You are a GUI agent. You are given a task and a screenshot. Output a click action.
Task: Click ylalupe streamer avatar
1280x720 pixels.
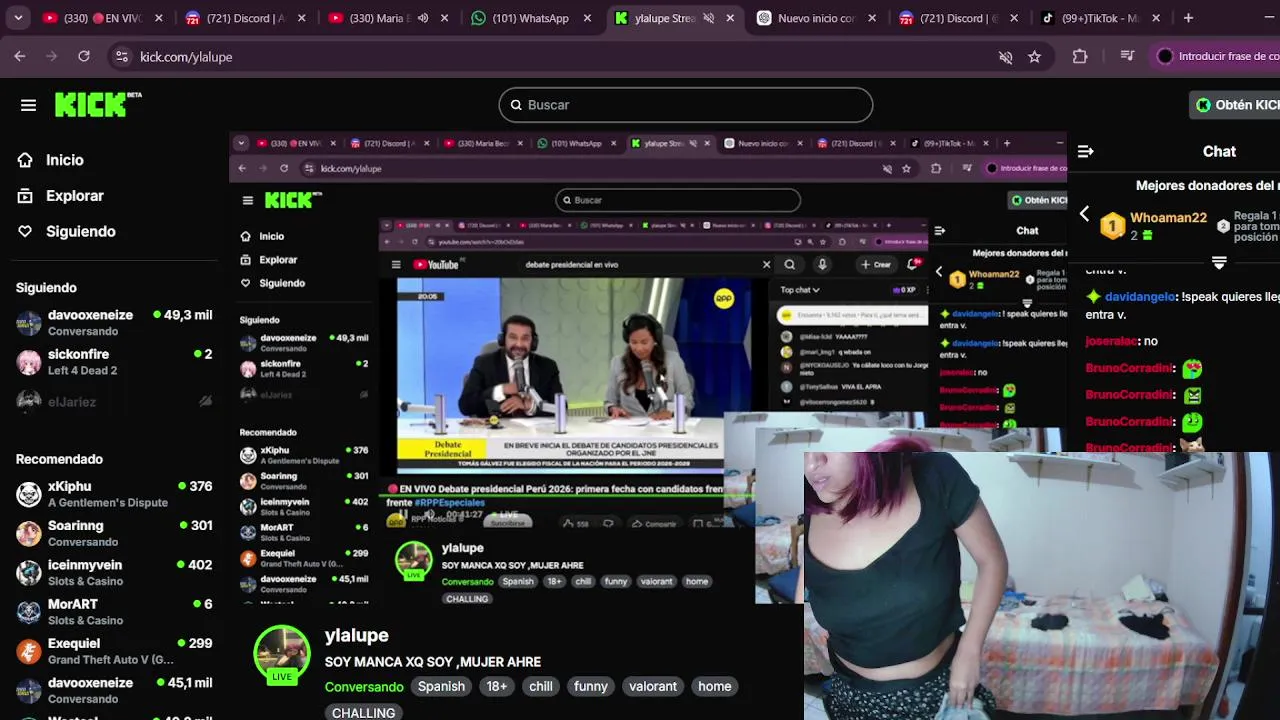point(282,655)
